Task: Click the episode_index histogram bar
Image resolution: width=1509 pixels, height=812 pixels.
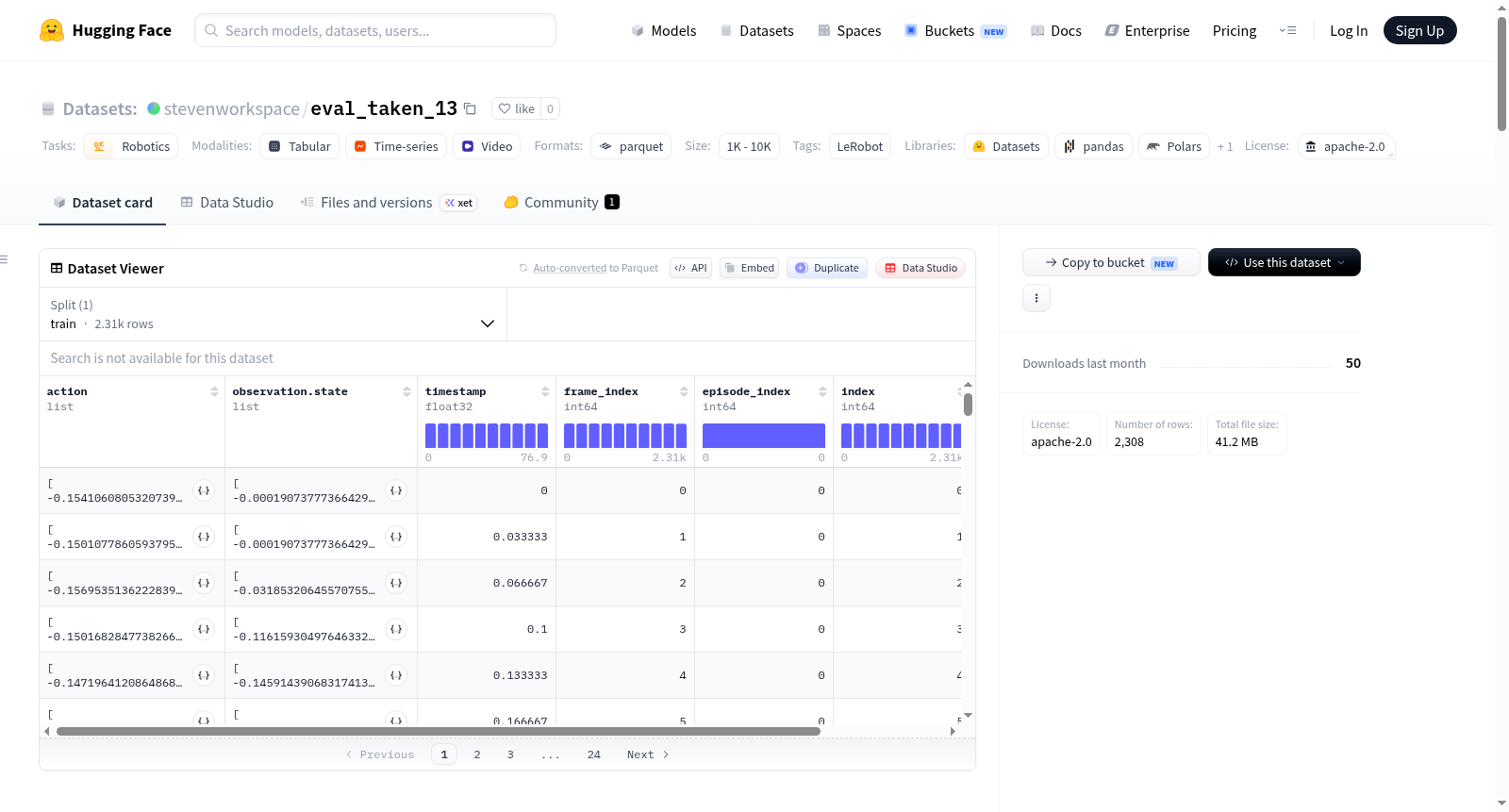Action: click(764, 436)
